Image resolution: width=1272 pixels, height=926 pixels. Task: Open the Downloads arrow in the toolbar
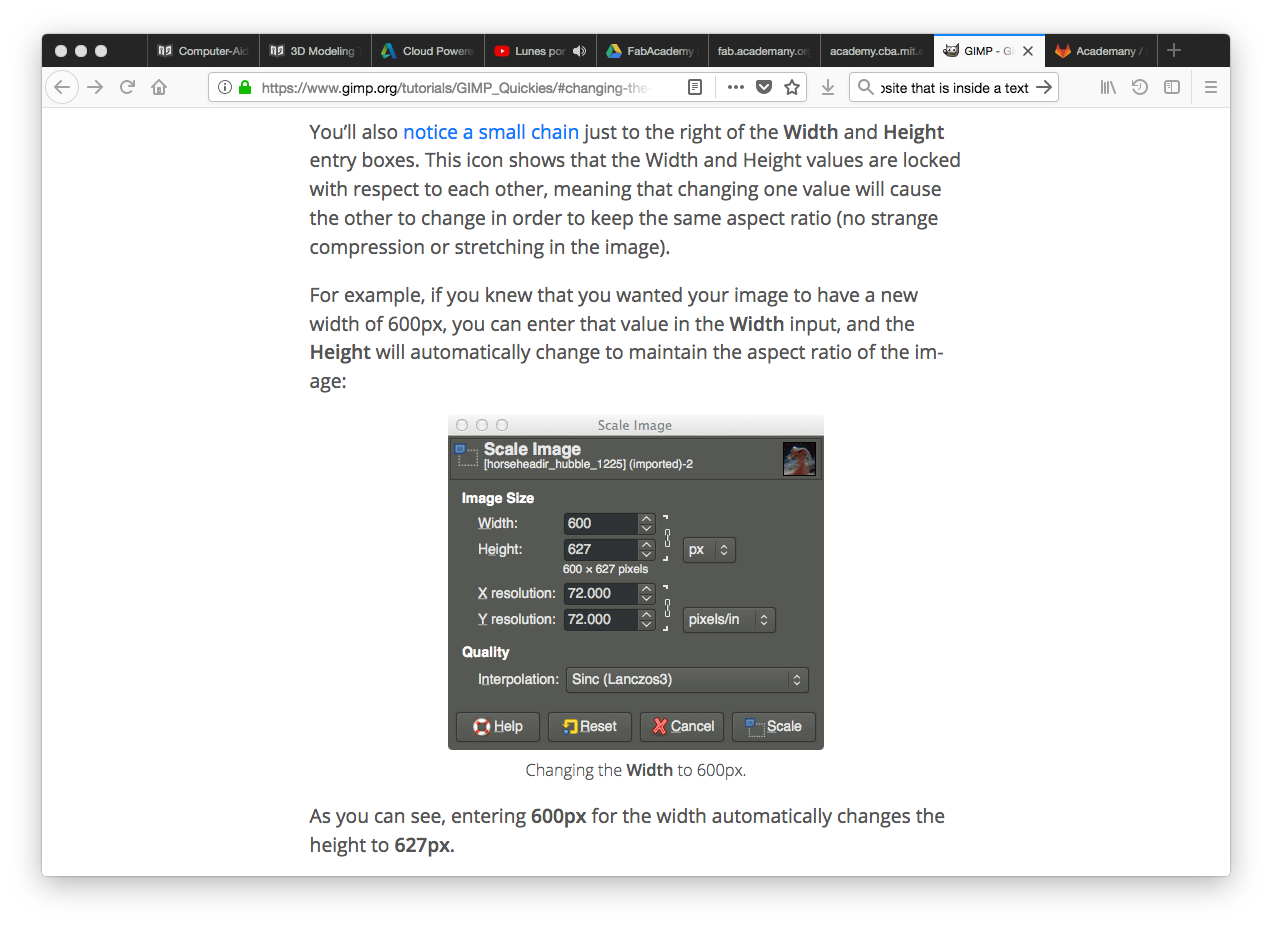coord(828,87)
